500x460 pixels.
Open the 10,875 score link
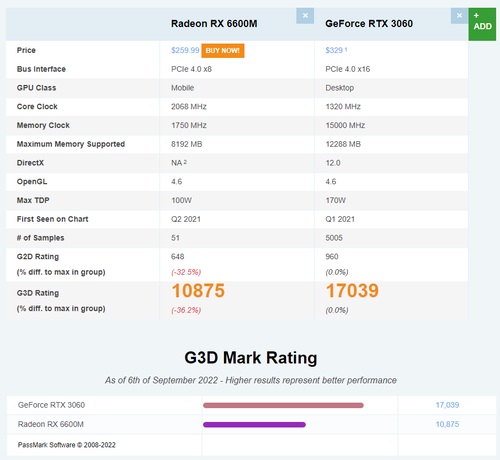(x=447, y=424)
